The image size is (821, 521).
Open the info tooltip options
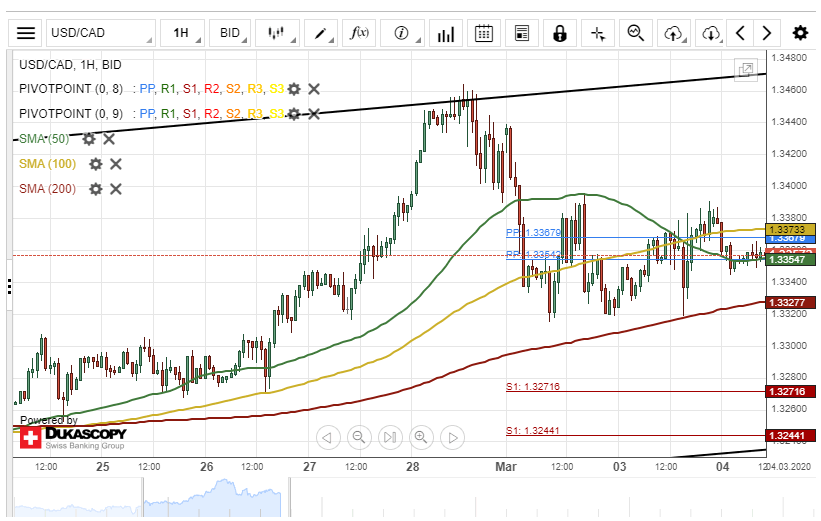[402, 34]
